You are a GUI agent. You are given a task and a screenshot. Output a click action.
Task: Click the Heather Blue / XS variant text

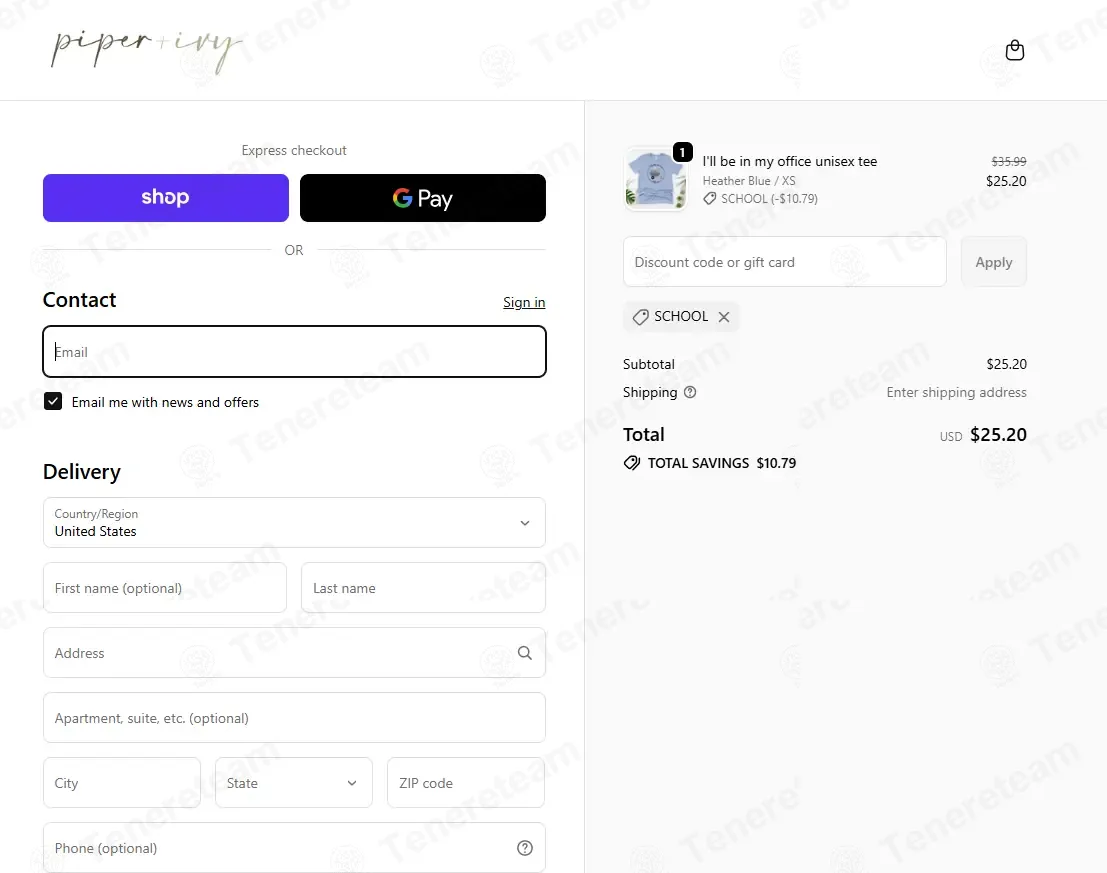[748, 181]
